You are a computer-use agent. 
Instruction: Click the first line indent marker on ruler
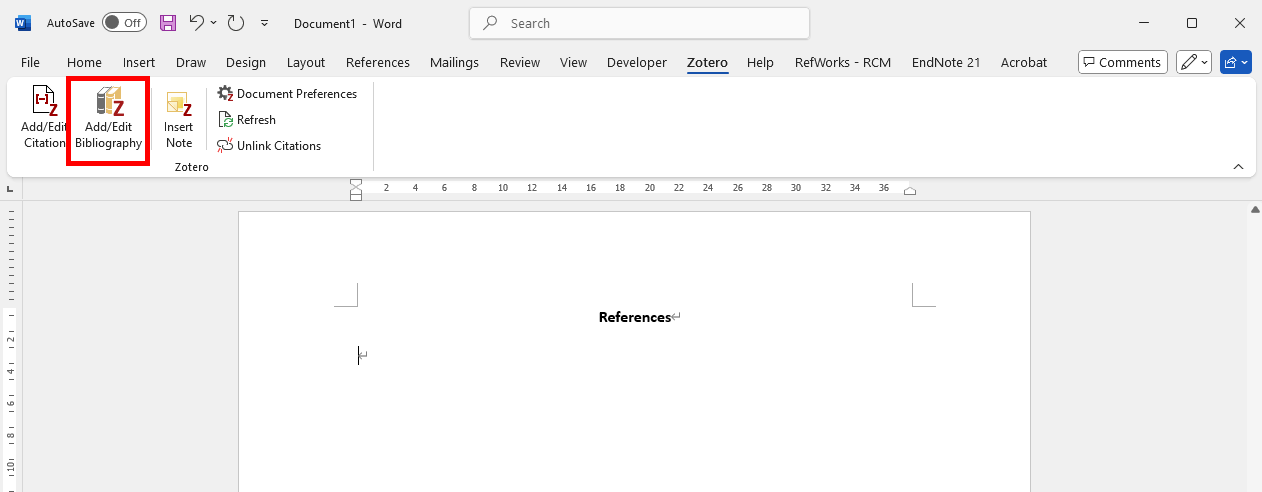356,184
